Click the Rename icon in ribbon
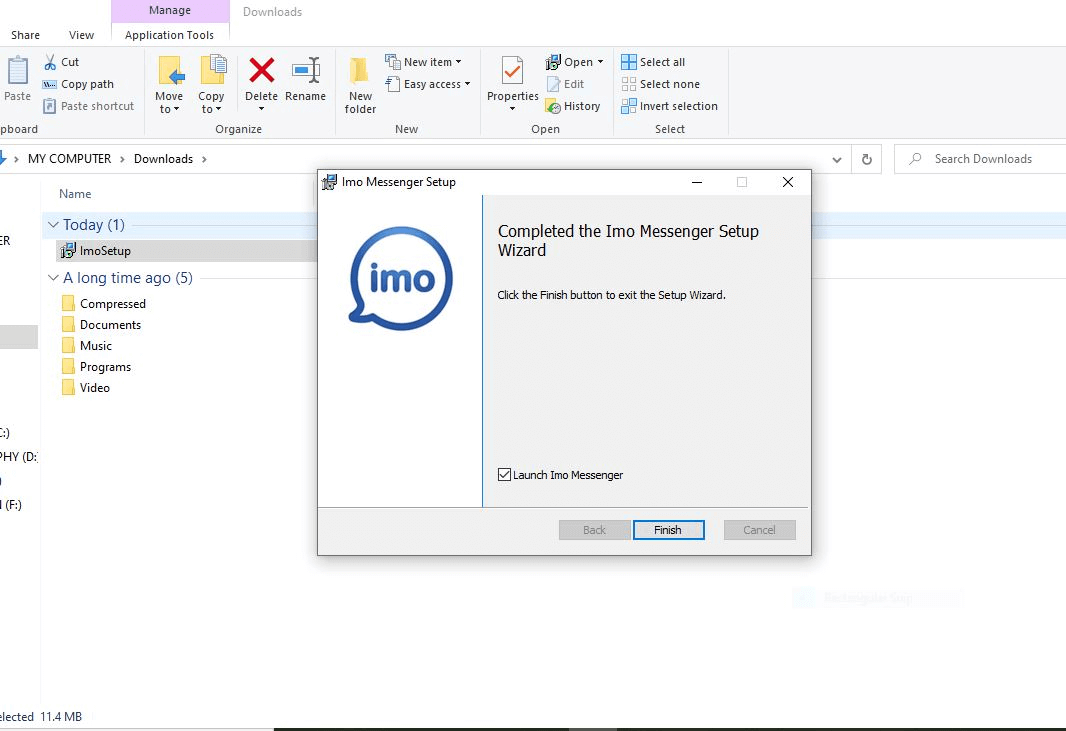1066x731 pixels. click(x=306, y=70)
